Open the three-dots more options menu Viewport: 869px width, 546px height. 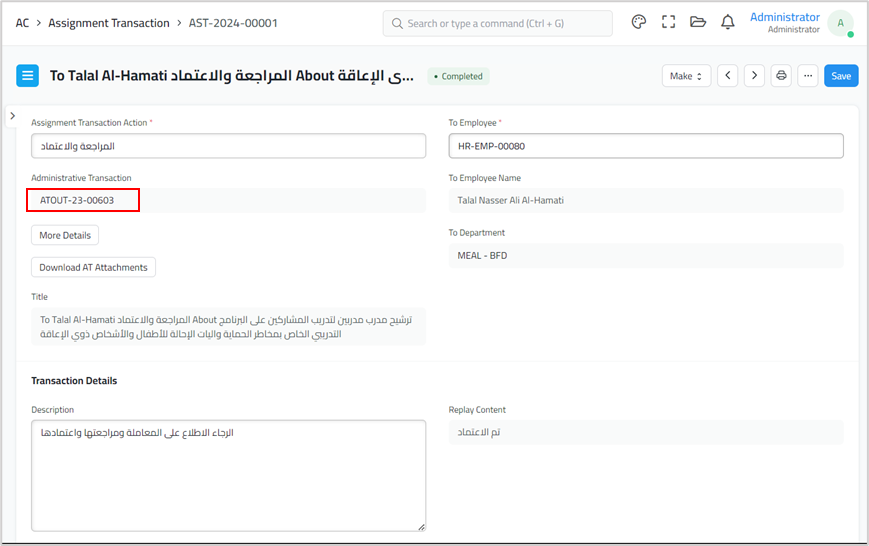pos(808,76)
